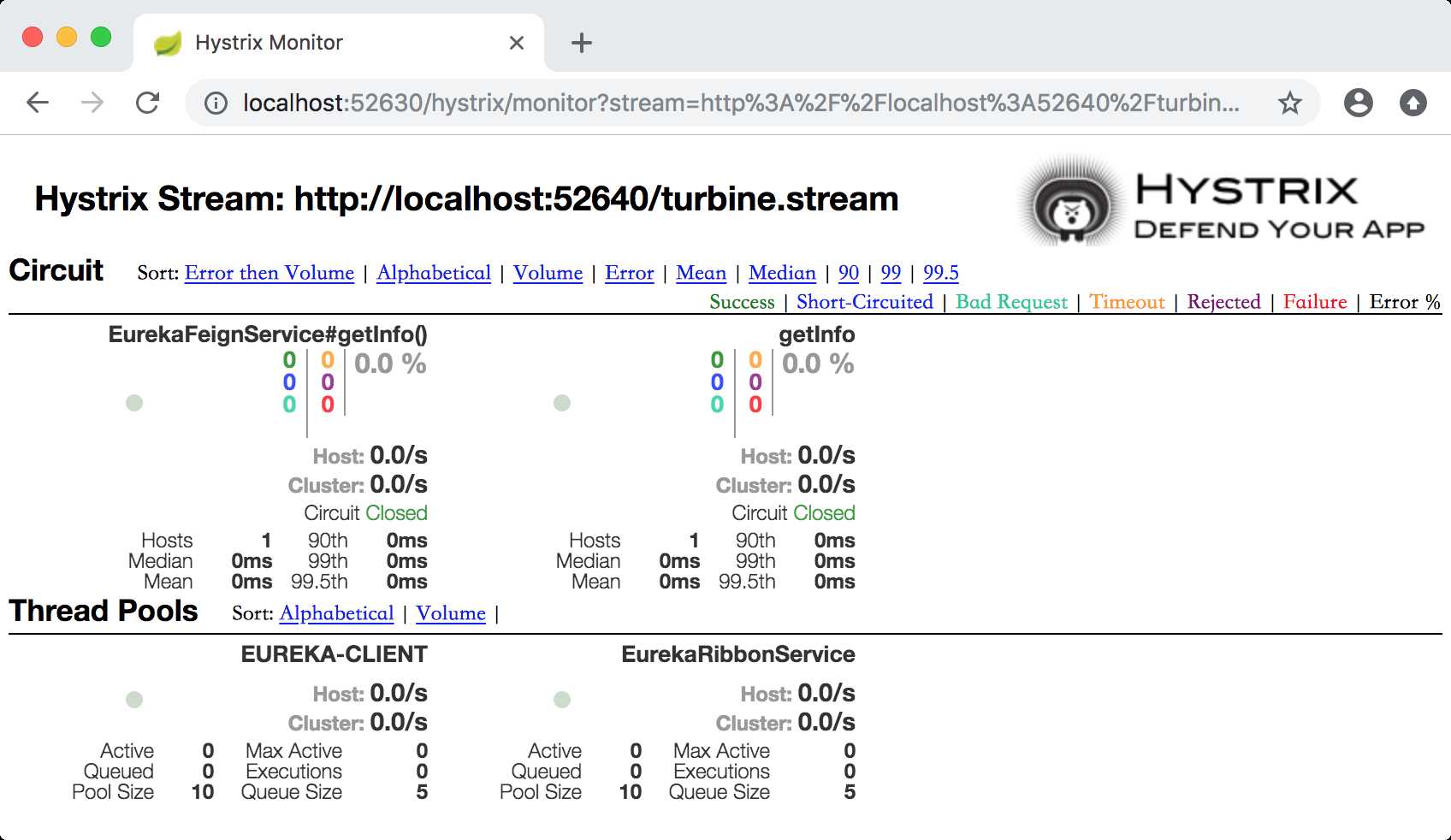Click the Error % legend label
The image size is (1451, 840).
(x=1405, y=302)
